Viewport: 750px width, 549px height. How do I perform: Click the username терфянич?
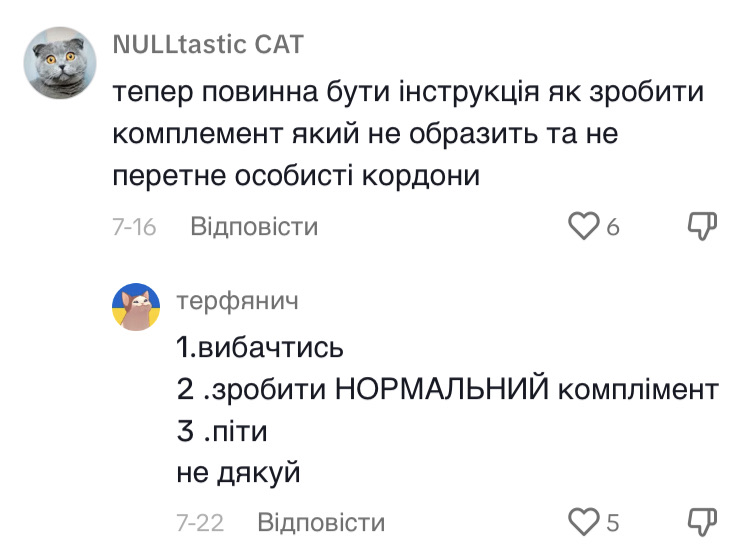(x=235, y=300)
